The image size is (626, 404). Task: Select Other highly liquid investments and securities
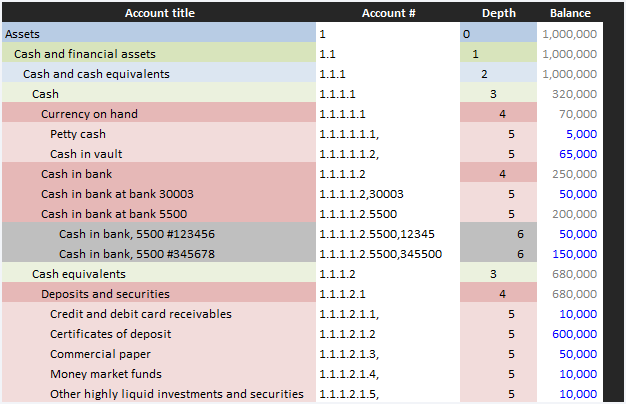pyautogui.click(x=177, y=394)
